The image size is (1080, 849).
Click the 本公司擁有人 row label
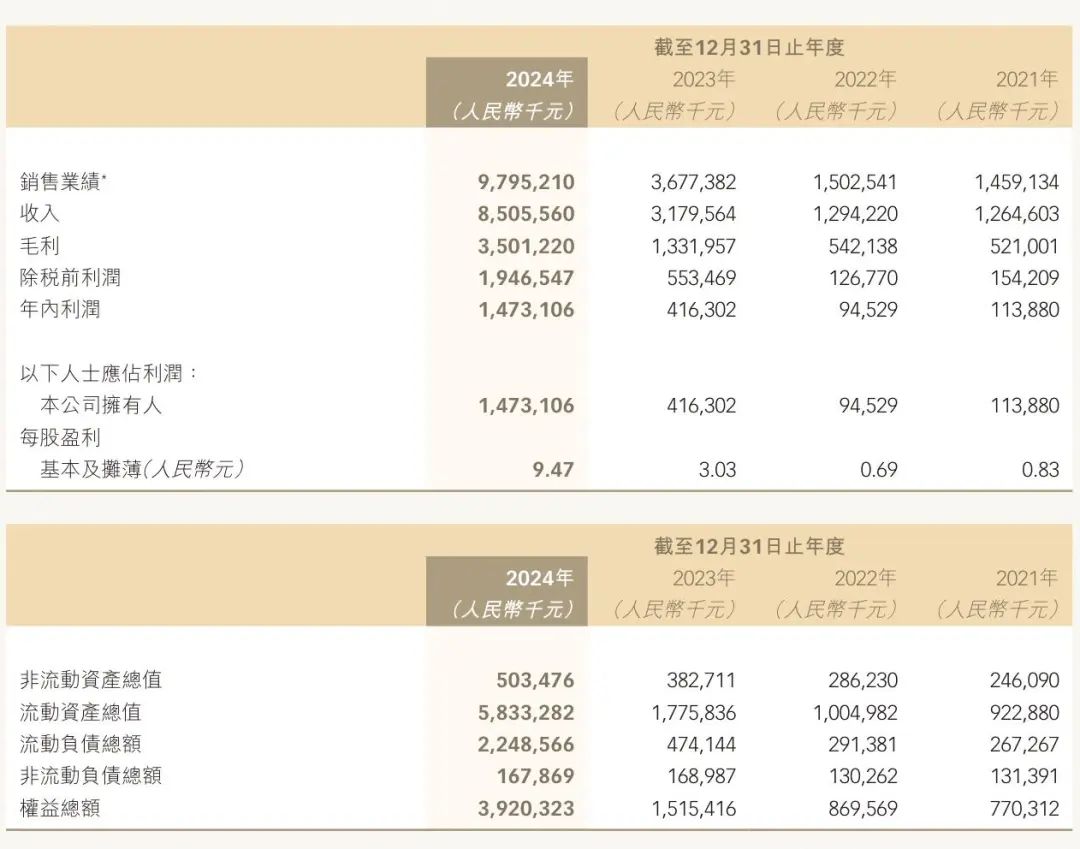tap(100, 406)
